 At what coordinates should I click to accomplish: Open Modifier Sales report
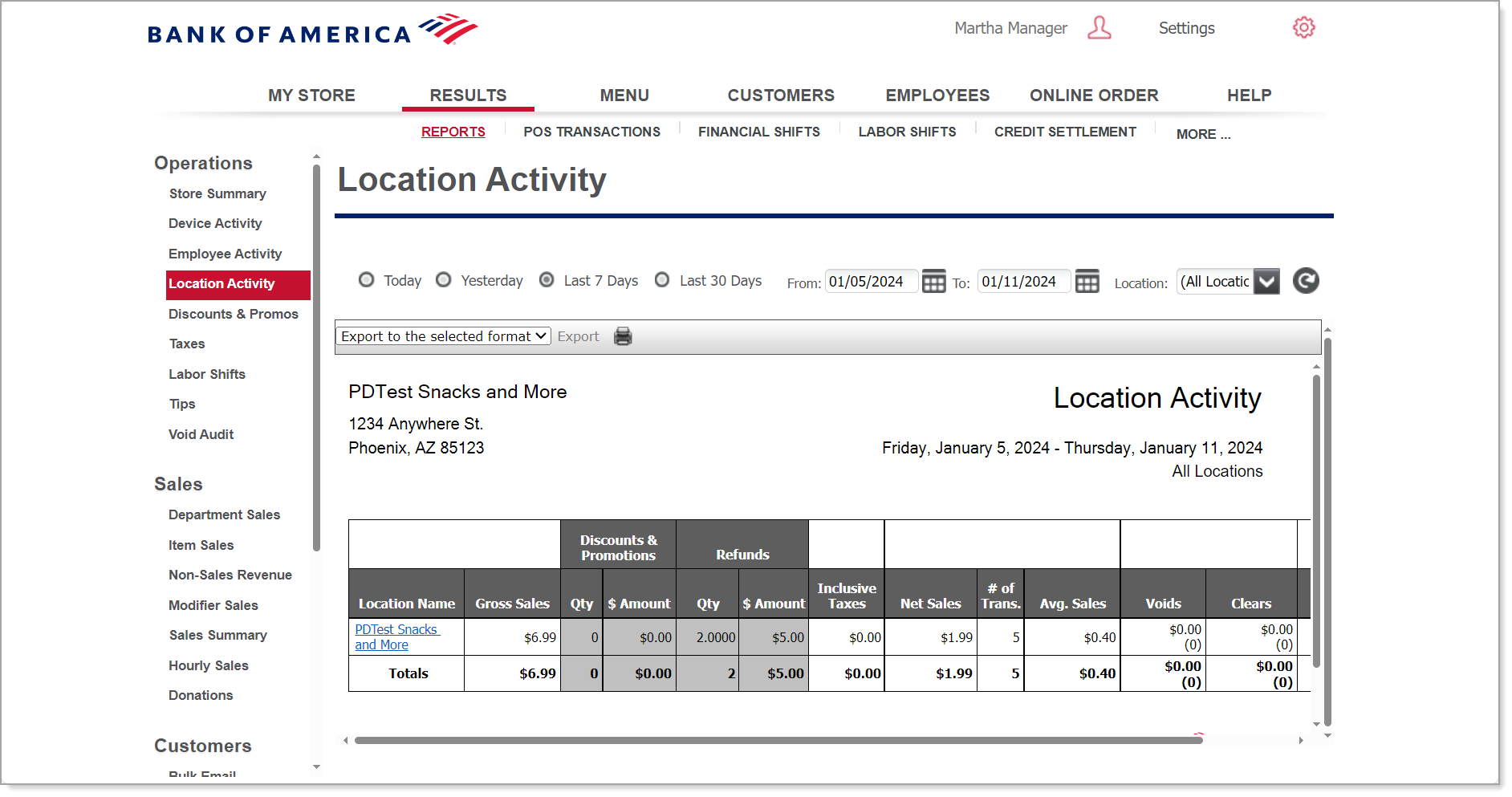(x=213, y=605)
